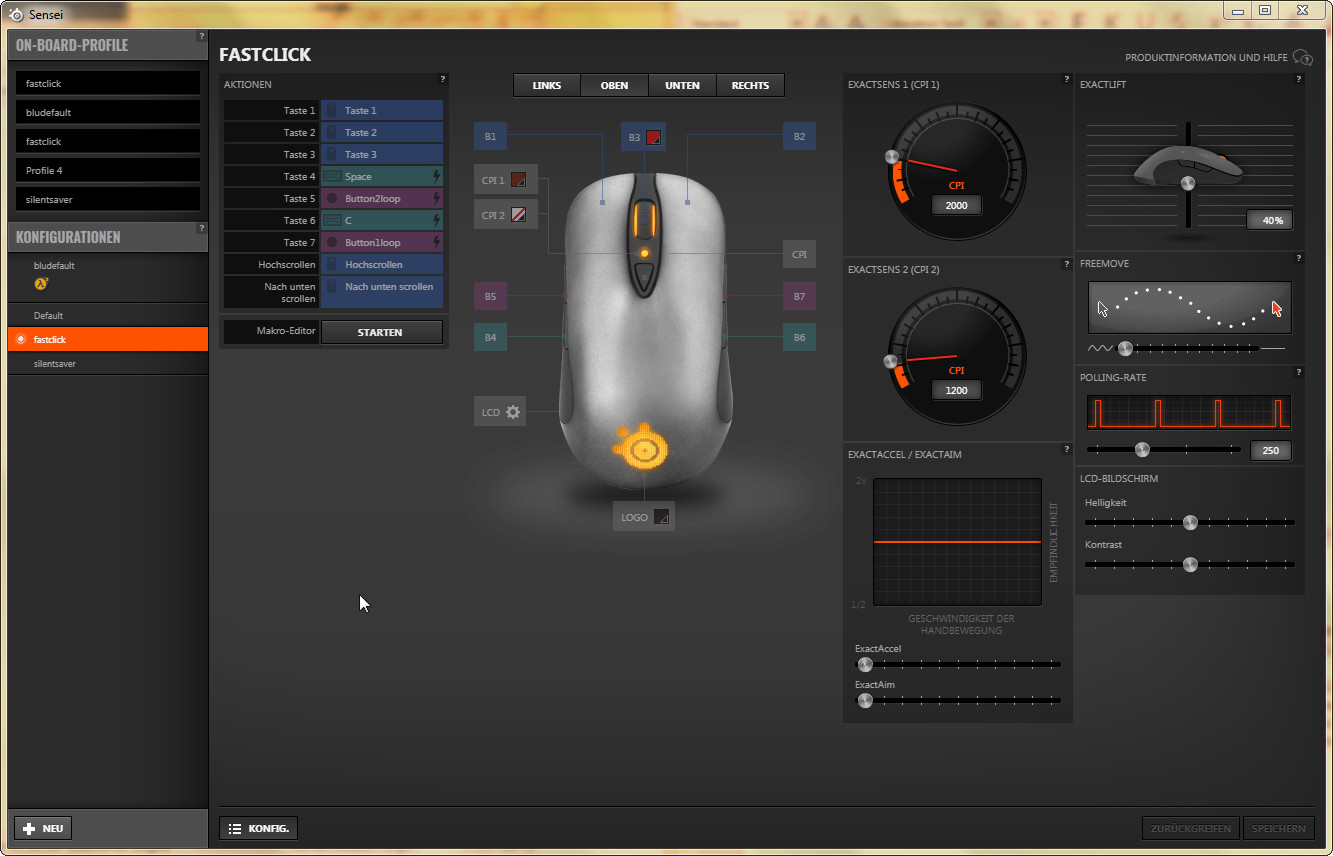Select the first fastclick on-board profile

click(x=108, y=83)
